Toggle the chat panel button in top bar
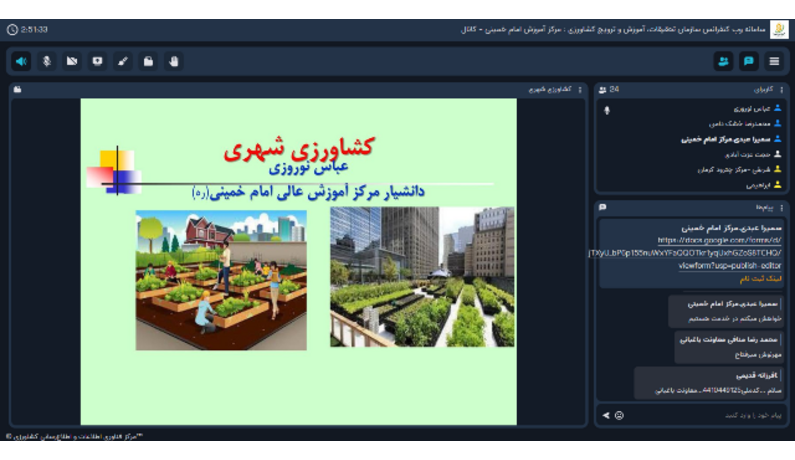The width and height of the screenshot is (795, 460). (749, 61)
